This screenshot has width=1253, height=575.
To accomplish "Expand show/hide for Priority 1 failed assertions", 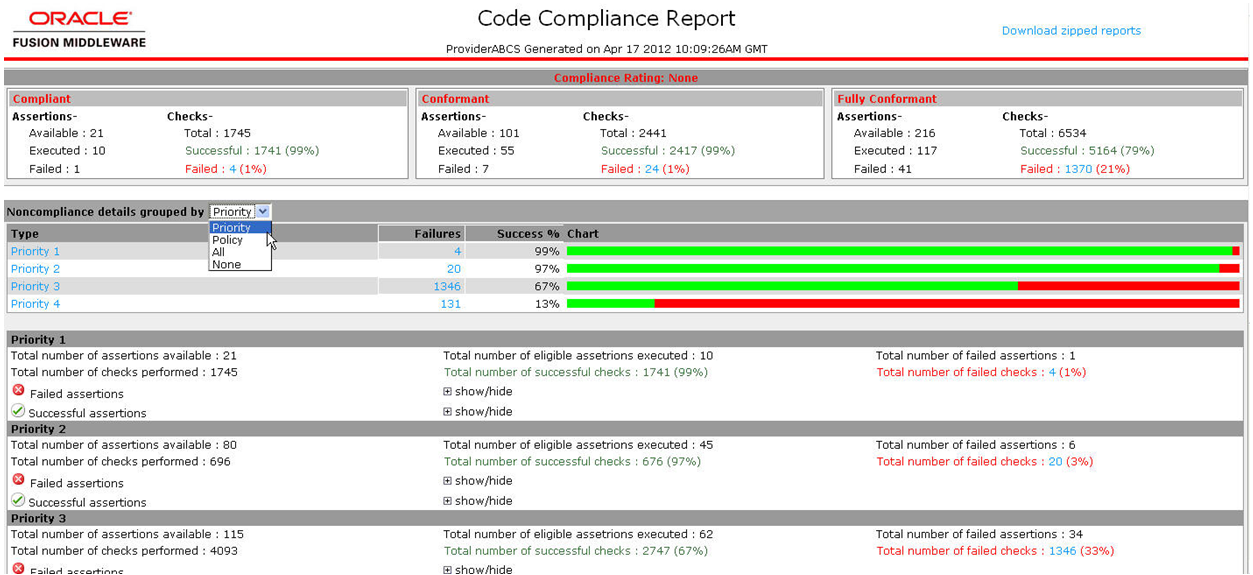I will tap(478, 392).
